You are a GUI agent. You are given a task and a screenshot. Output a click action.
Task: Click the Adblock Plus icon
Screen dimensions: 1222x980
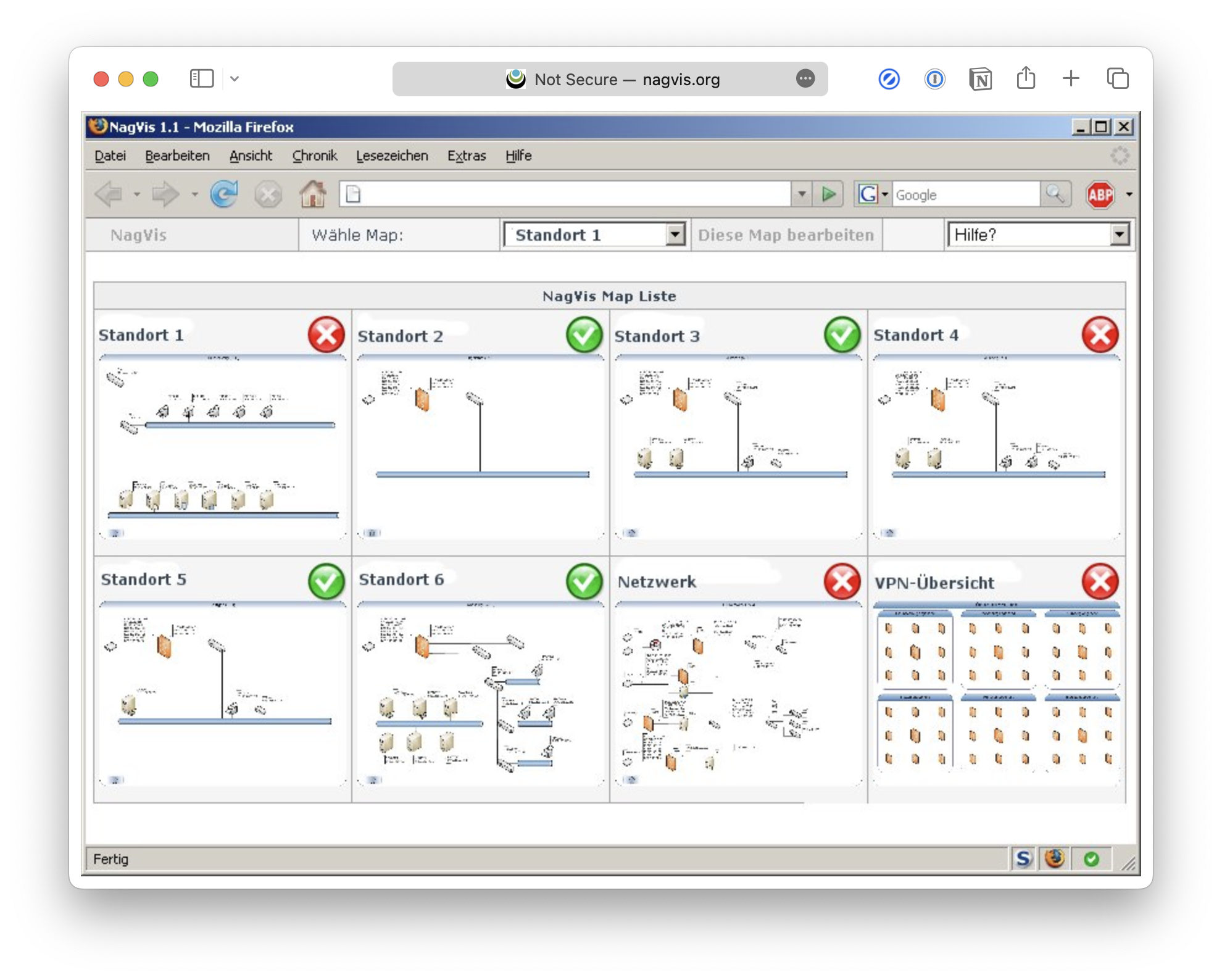click(1101, 194)
